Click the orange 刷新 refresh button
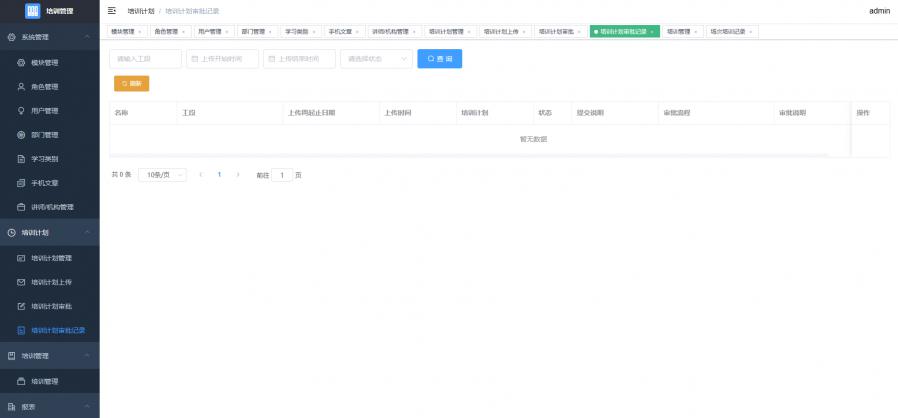898x418 pixels. point(132,83)
